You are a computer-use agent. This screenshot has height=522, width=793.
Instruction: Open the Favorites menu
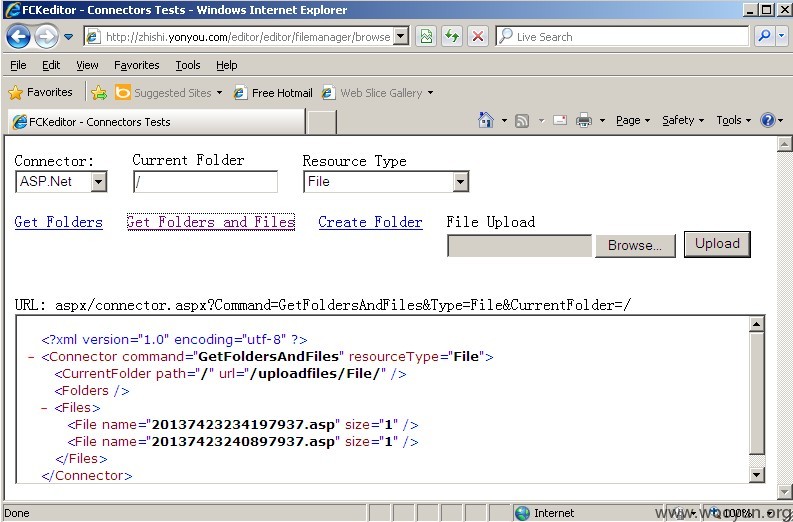(137, 65)
